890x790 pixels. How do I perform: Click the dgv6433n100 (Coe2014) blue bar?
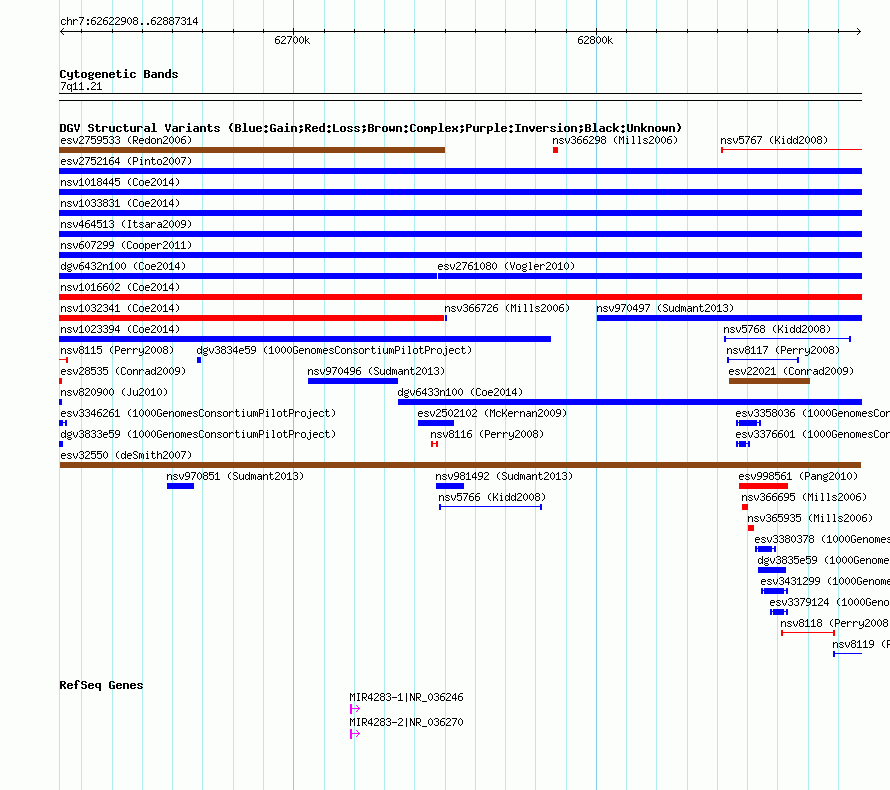[629, 402]
